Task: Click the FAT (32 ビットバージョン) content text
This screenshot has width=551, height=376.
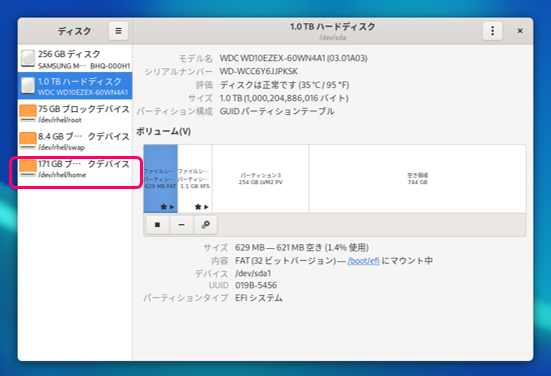Action: 286,261
